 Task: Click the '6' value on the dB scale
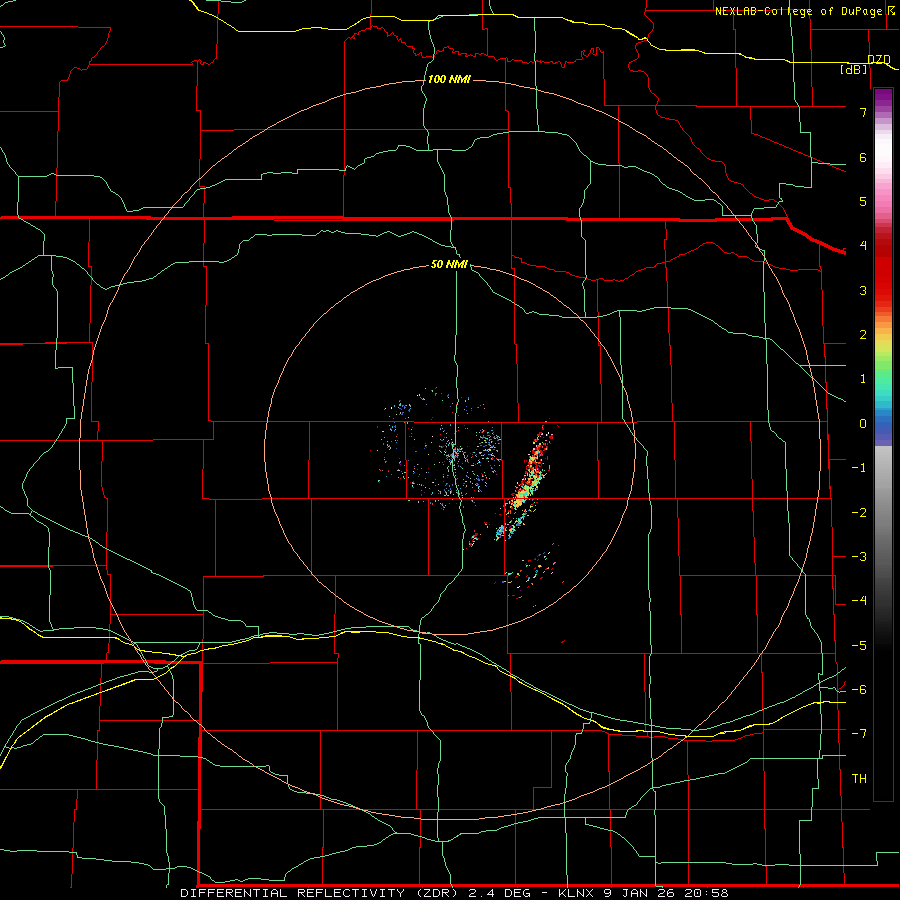coord(863,157)
